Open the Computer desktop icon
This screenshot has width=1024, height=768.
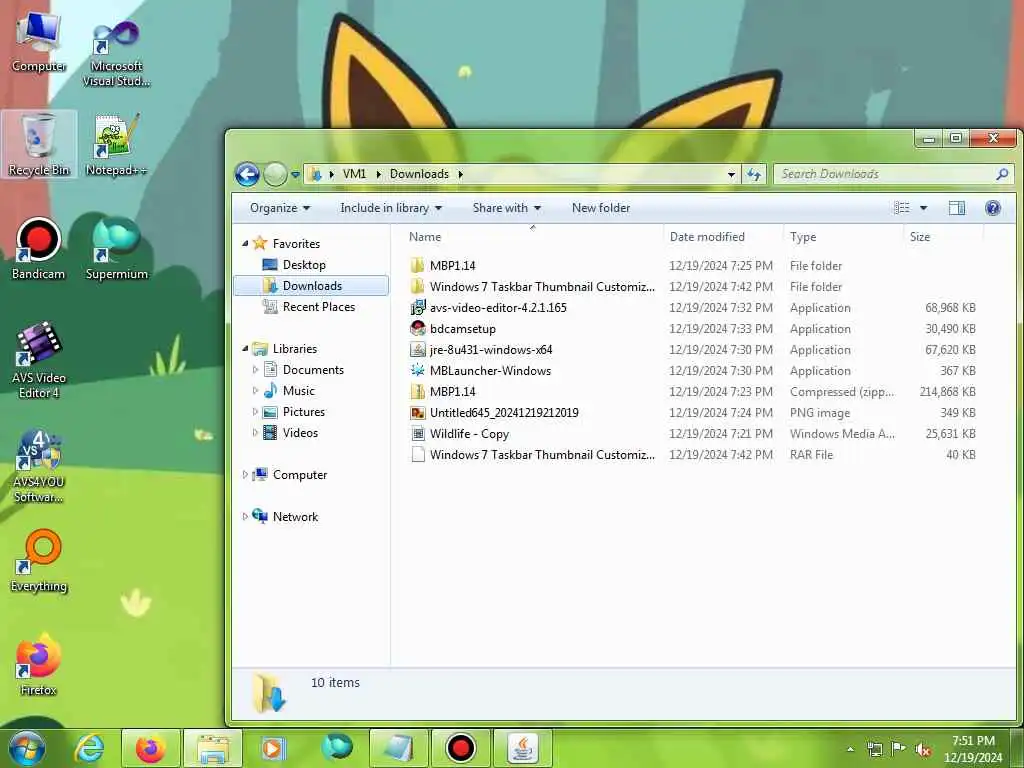(x=39, y=42)
